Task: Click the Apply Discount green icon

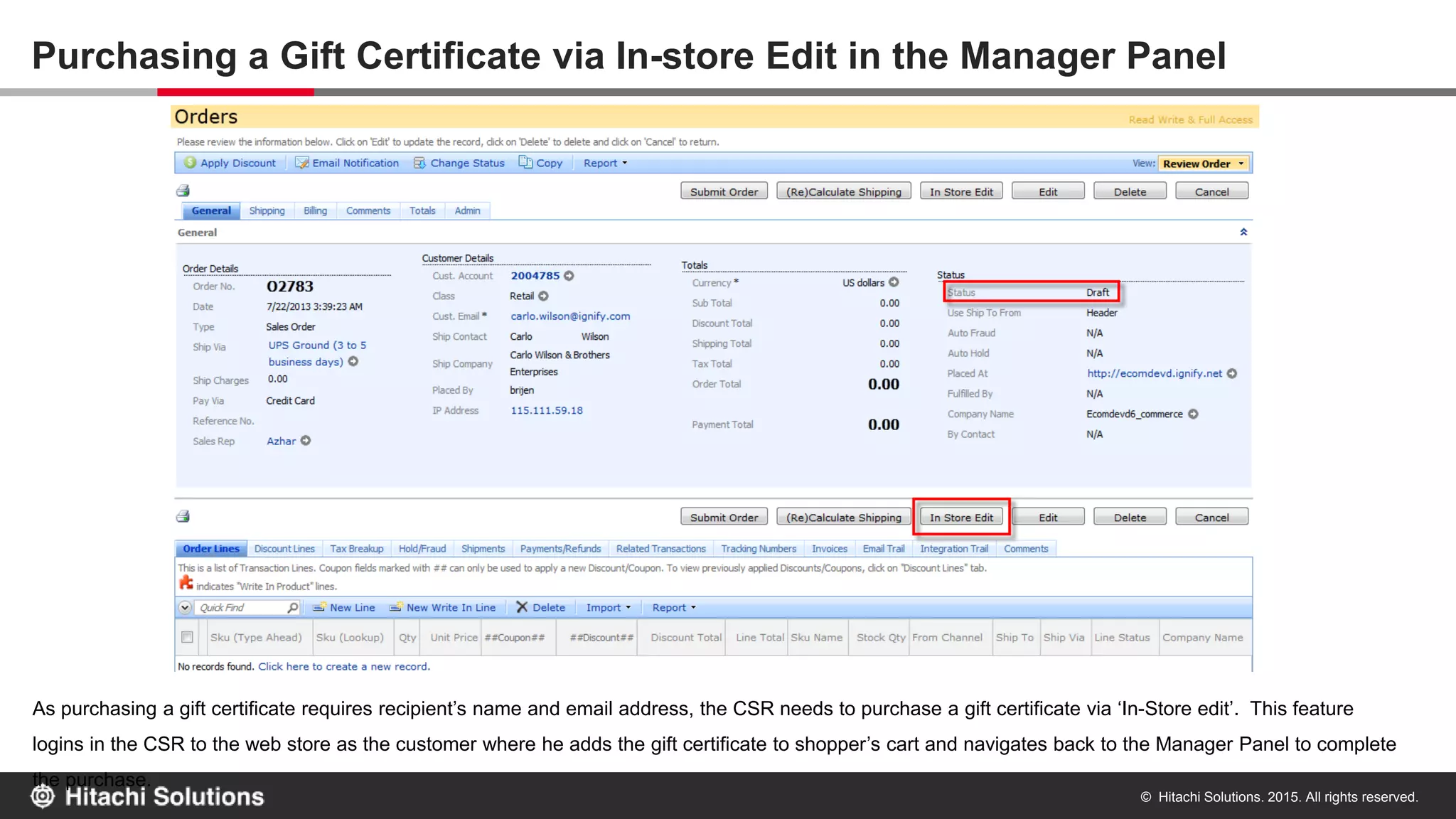Action: tap(190, 163)
